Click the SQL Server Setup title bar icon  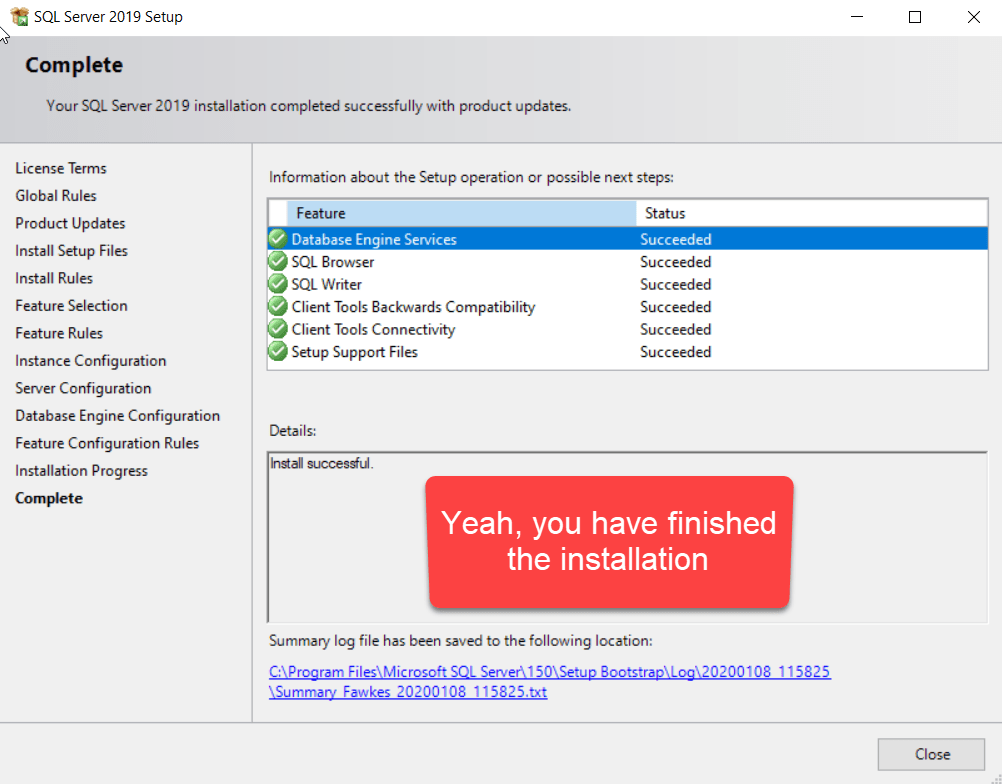point(20,16)
